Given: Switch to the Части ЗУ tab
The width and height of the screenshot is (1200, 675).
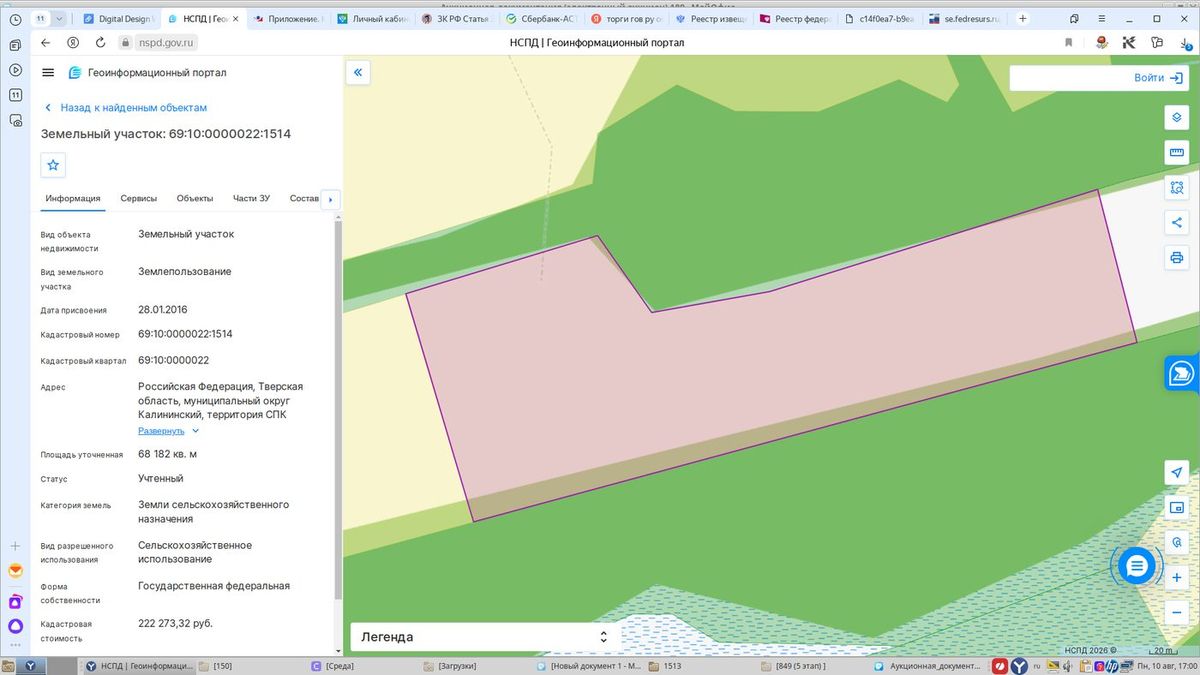Looking at the screenshot, I should point(251,198).
